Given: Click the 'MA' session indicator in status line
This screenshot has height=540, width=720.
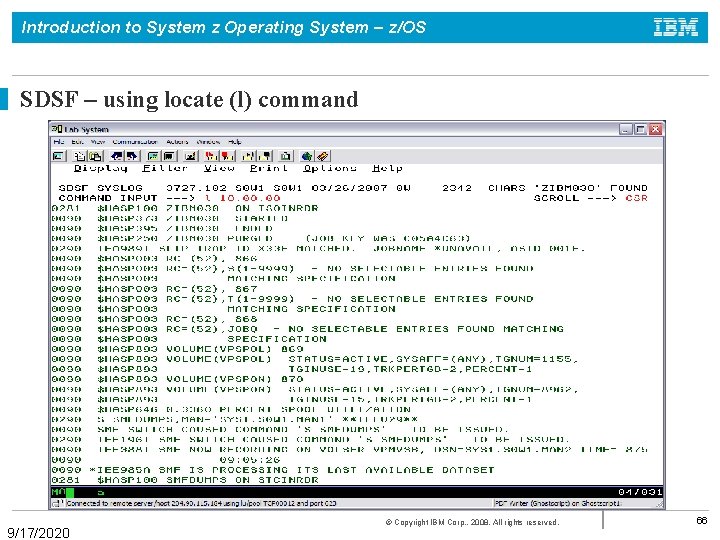Looking at the screenshot, I should (x=58, y=492).
